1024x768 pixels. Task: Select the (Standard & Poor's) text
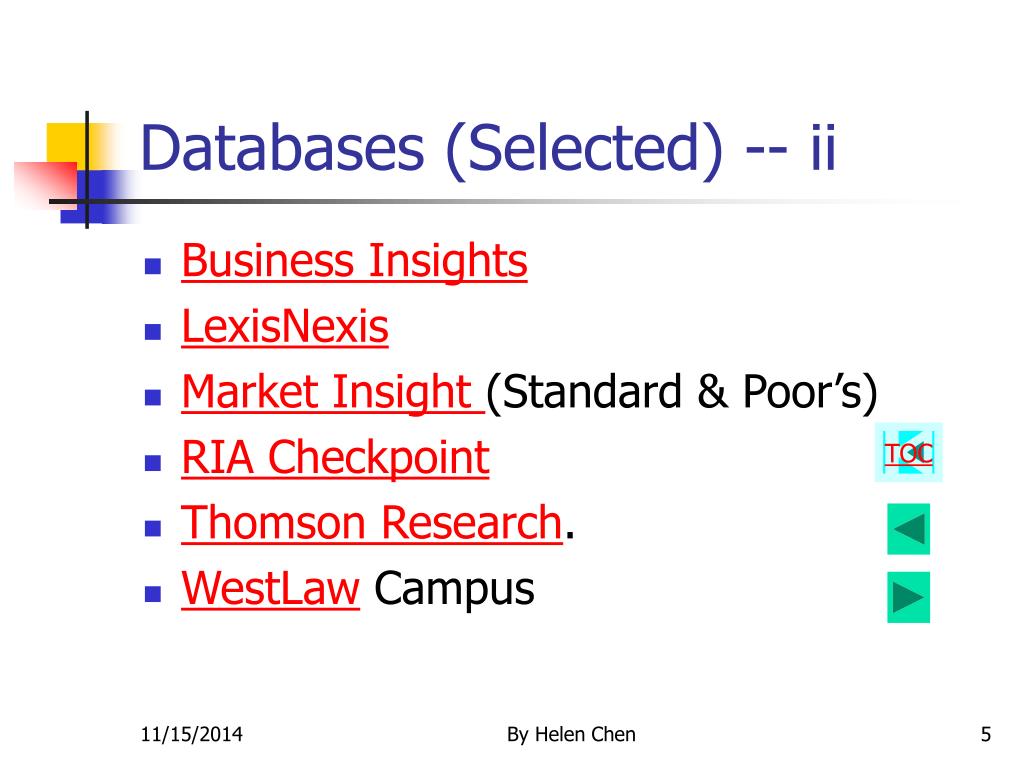click(x=682, y=392)
